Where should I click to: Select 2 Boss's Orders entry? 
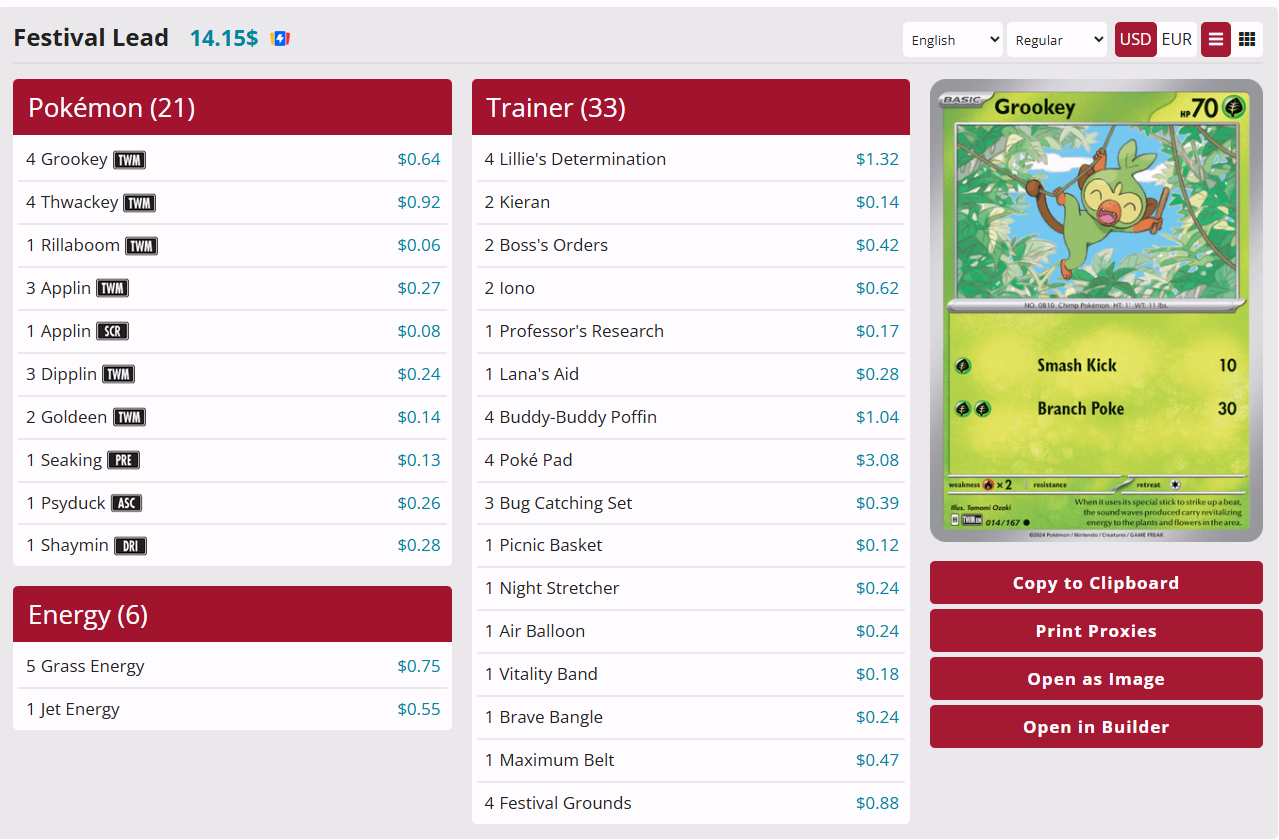pos(691,245)
